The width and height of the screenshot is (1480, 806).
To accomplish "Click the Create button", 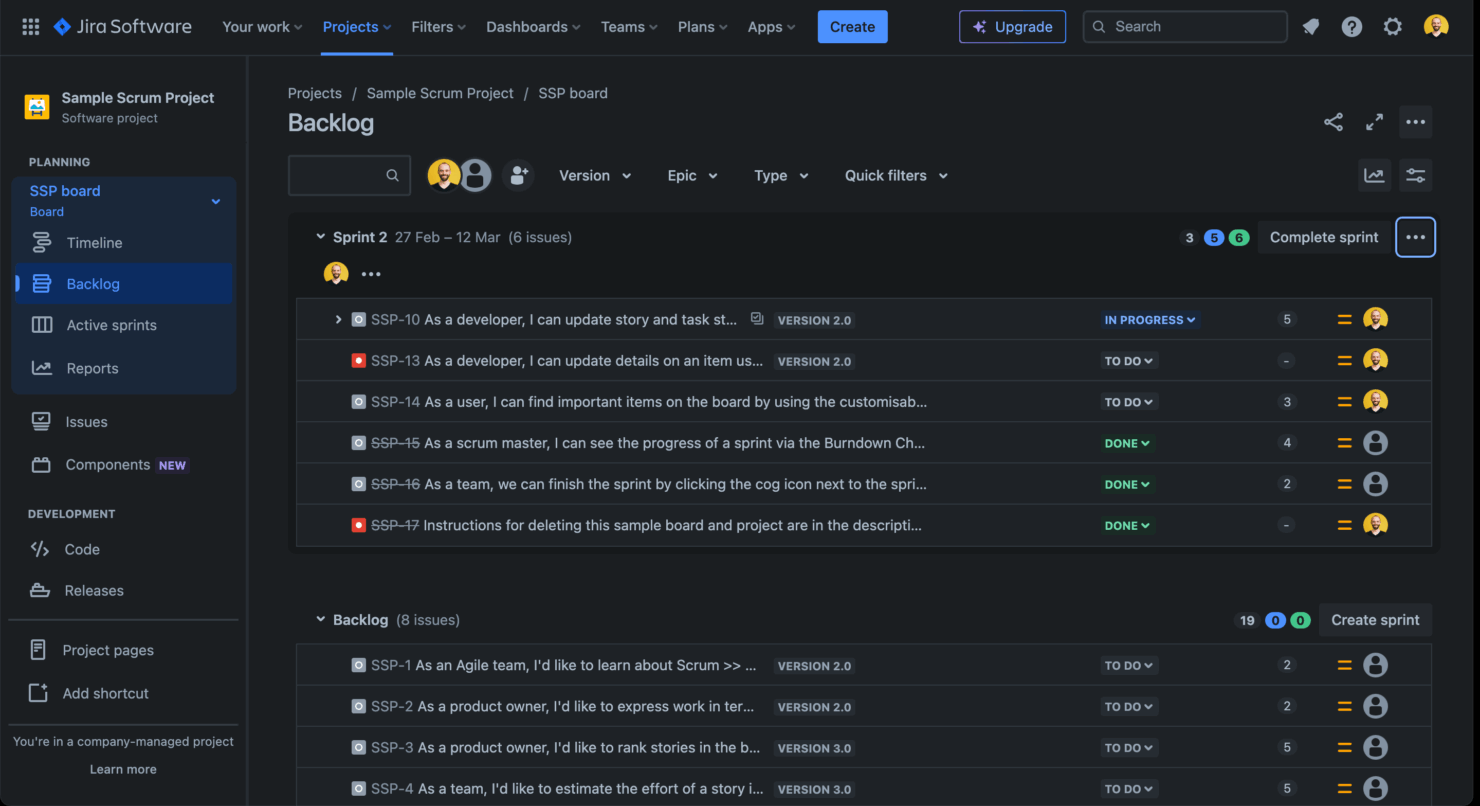I will (x=852, y=27).
